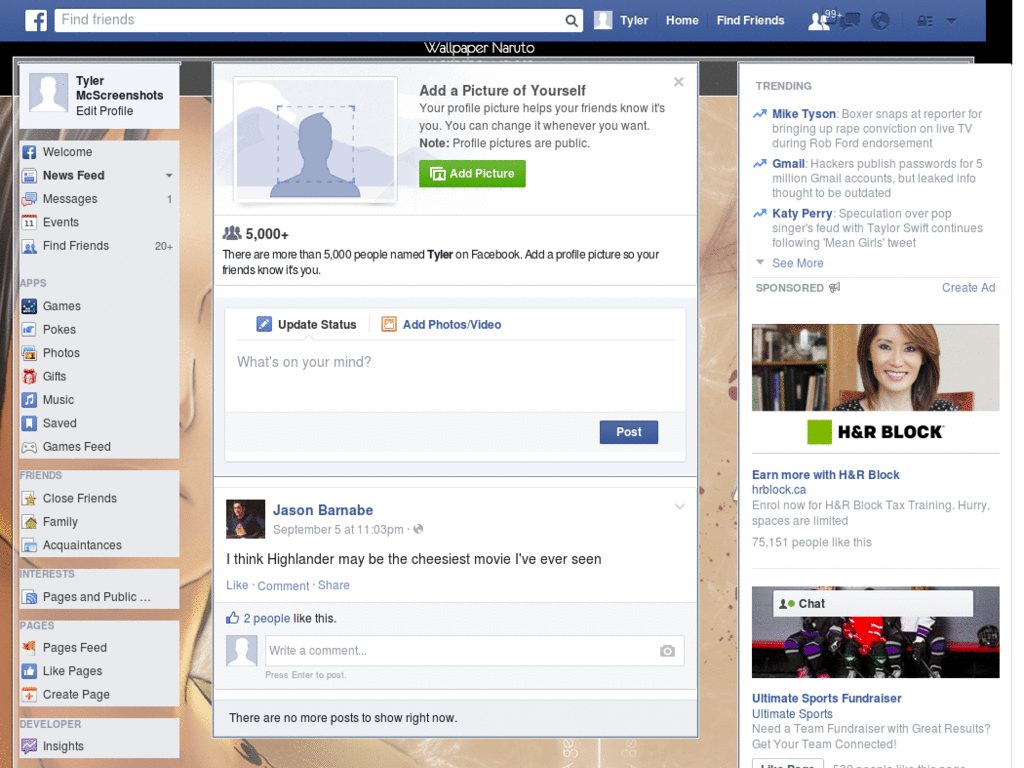Click Comment link under the post
Image resolution: width=1024 pixels, height=768 pixels.
pyautogui.click(x=283, y=586)
